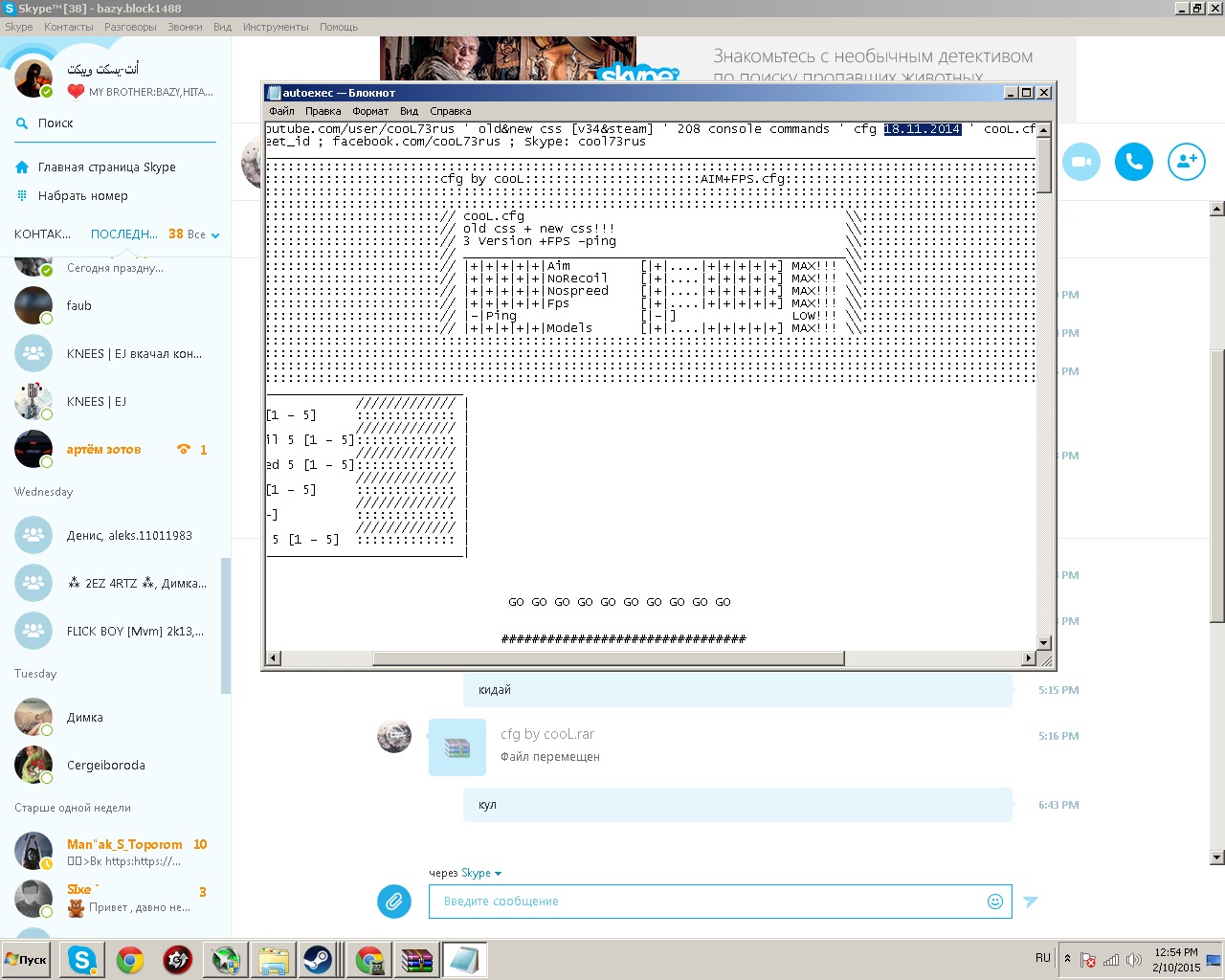
Task: Switch to the ПОСЛЕДН... tab in Skype
Action: pos(124,234)
